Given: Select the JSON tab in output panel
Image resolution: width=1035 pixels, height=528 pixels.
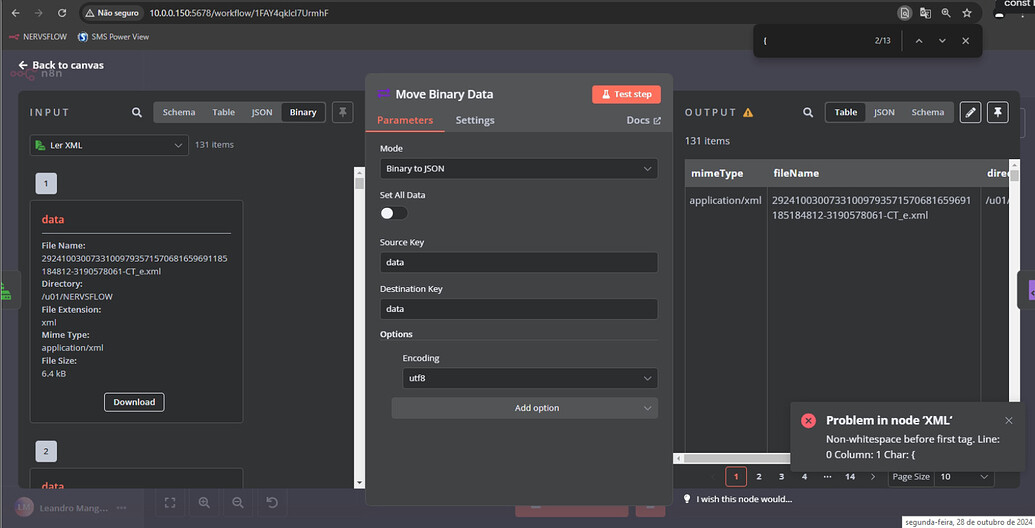Looking at the screenshot, I should (884, 112).
